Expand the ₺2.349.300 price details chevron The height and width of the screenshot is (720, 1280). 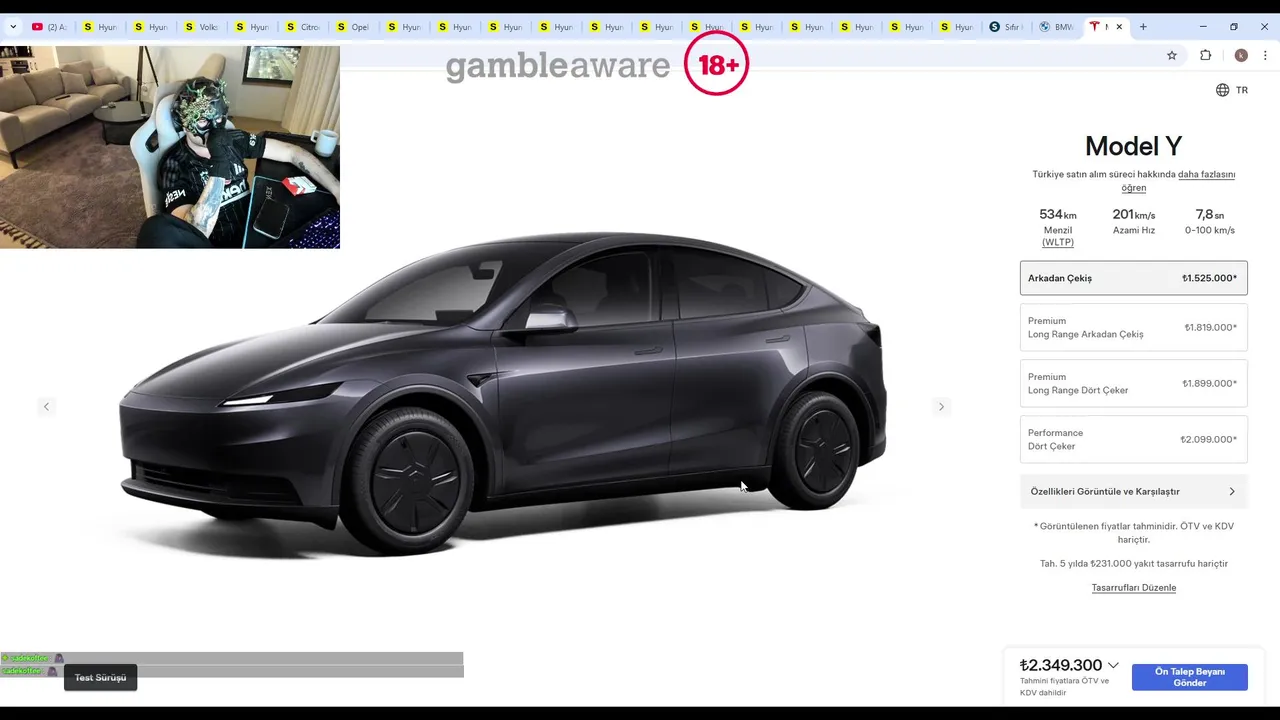[1113, 665]
